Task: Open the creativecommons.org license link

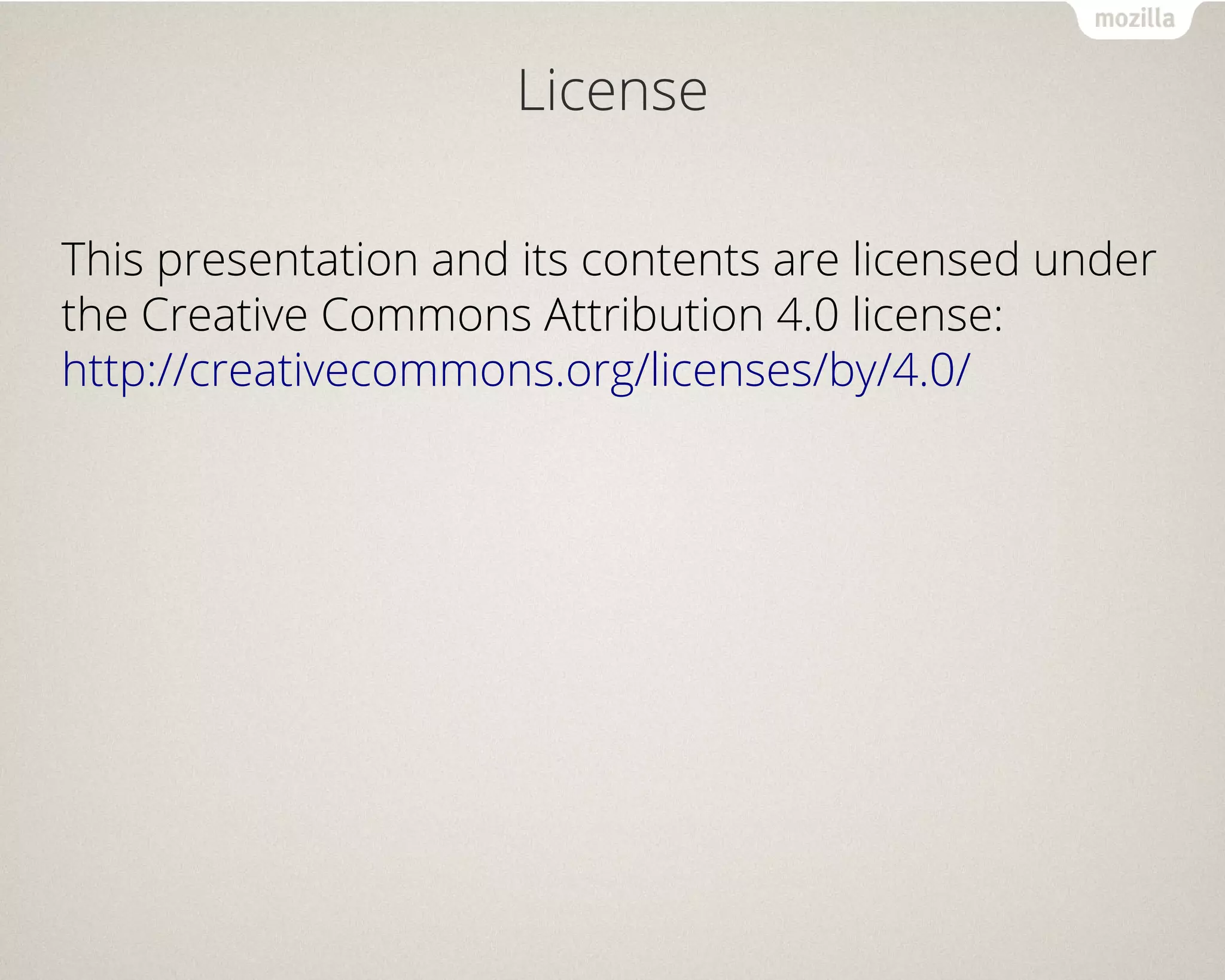Action: click(515, 371)
